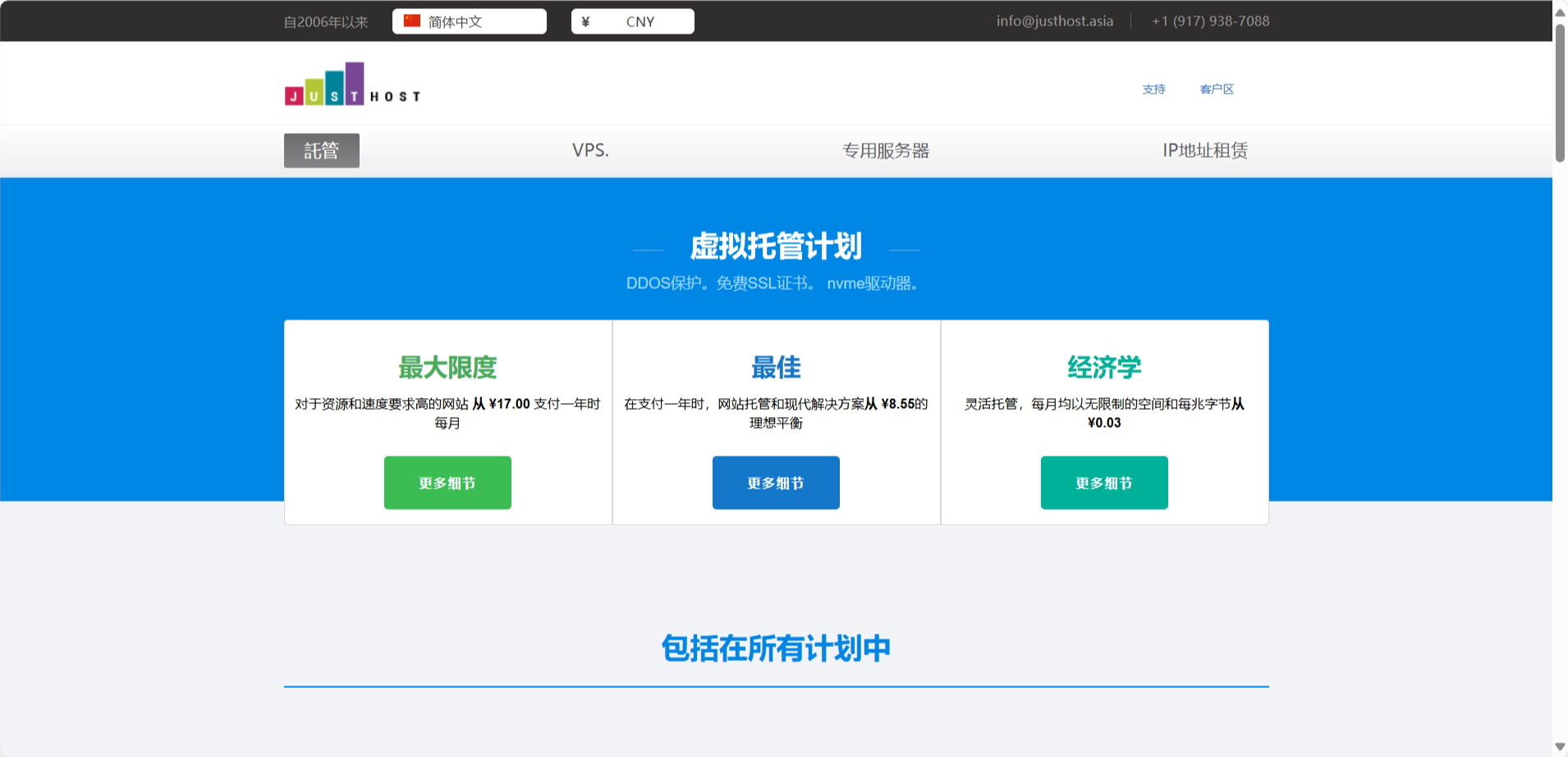Click the scrollbar down arrow
Viewport: 1568px width, 757px height.
click(x=1559, y=747)
